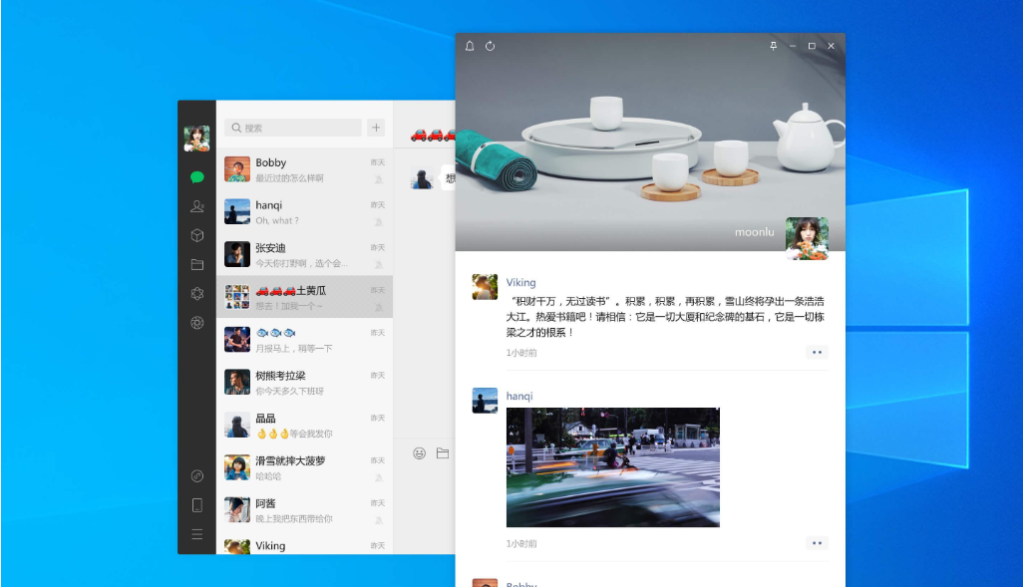Screen dimensions: 1024x587
Task: Open the Contacts icon in sidebar
Action: pyautogui.click(x=197, y=206)
